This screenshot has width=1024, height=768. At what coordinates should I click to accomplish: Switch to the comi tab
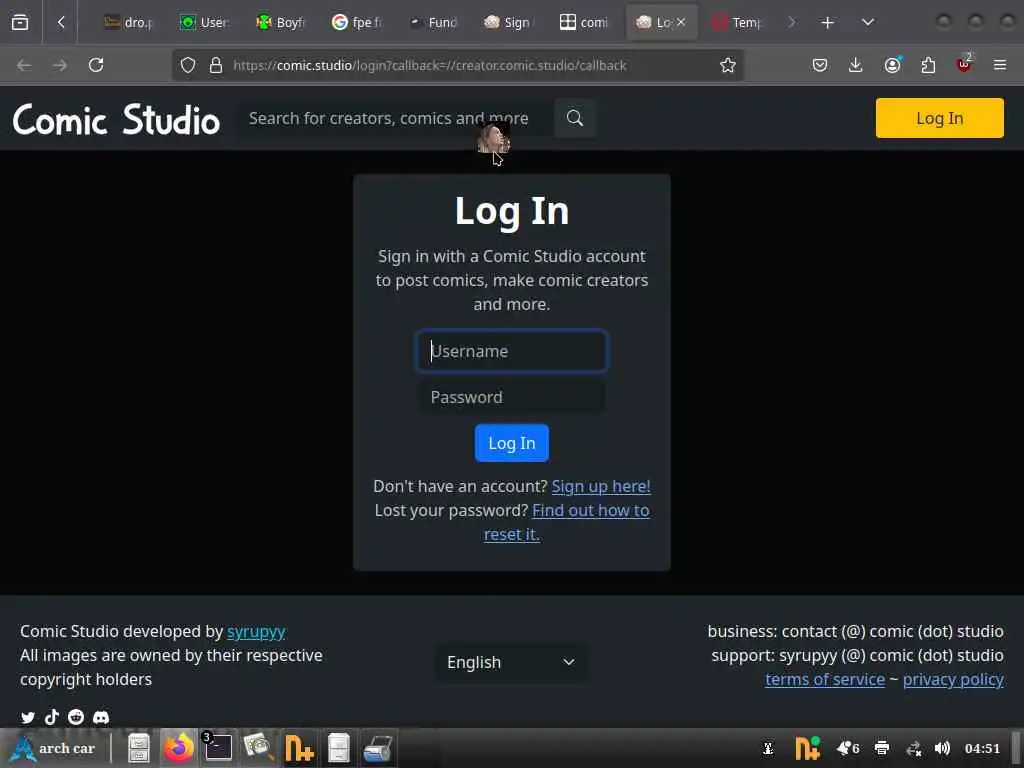584,23
